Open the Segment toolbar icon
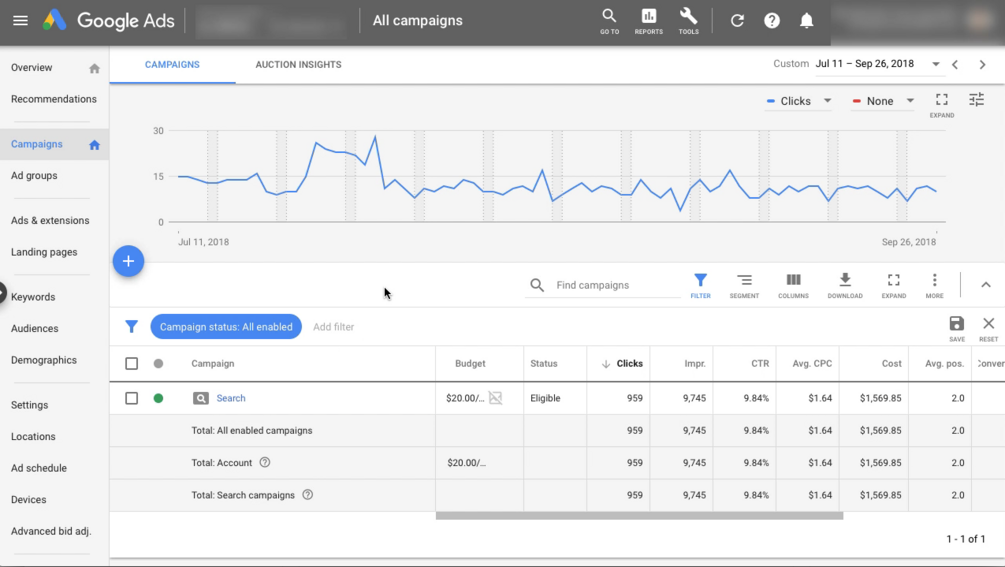This screenshot has height=567, width=1005. [744, 286]
